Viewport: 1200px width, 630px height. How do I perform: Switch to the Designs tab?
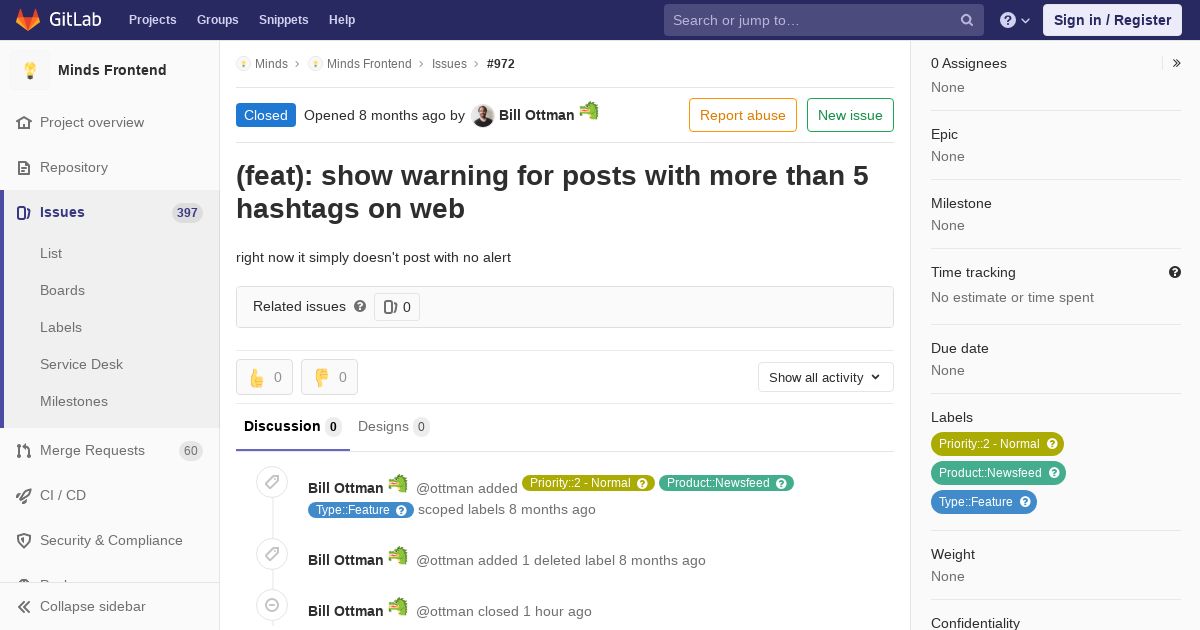click(394, 427)
